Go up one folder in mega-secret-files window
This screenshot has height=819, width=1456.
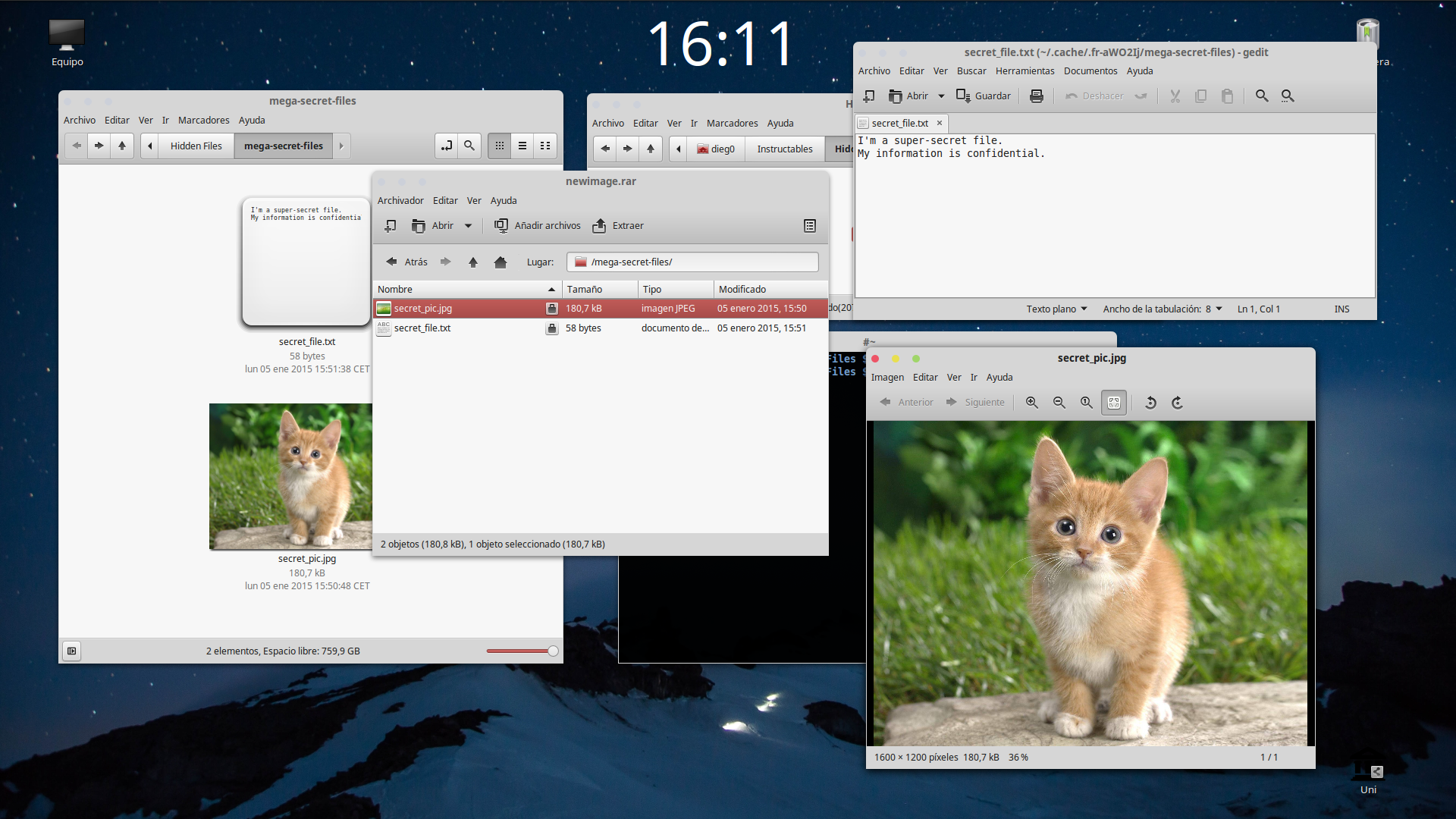(x=121, y=146)
